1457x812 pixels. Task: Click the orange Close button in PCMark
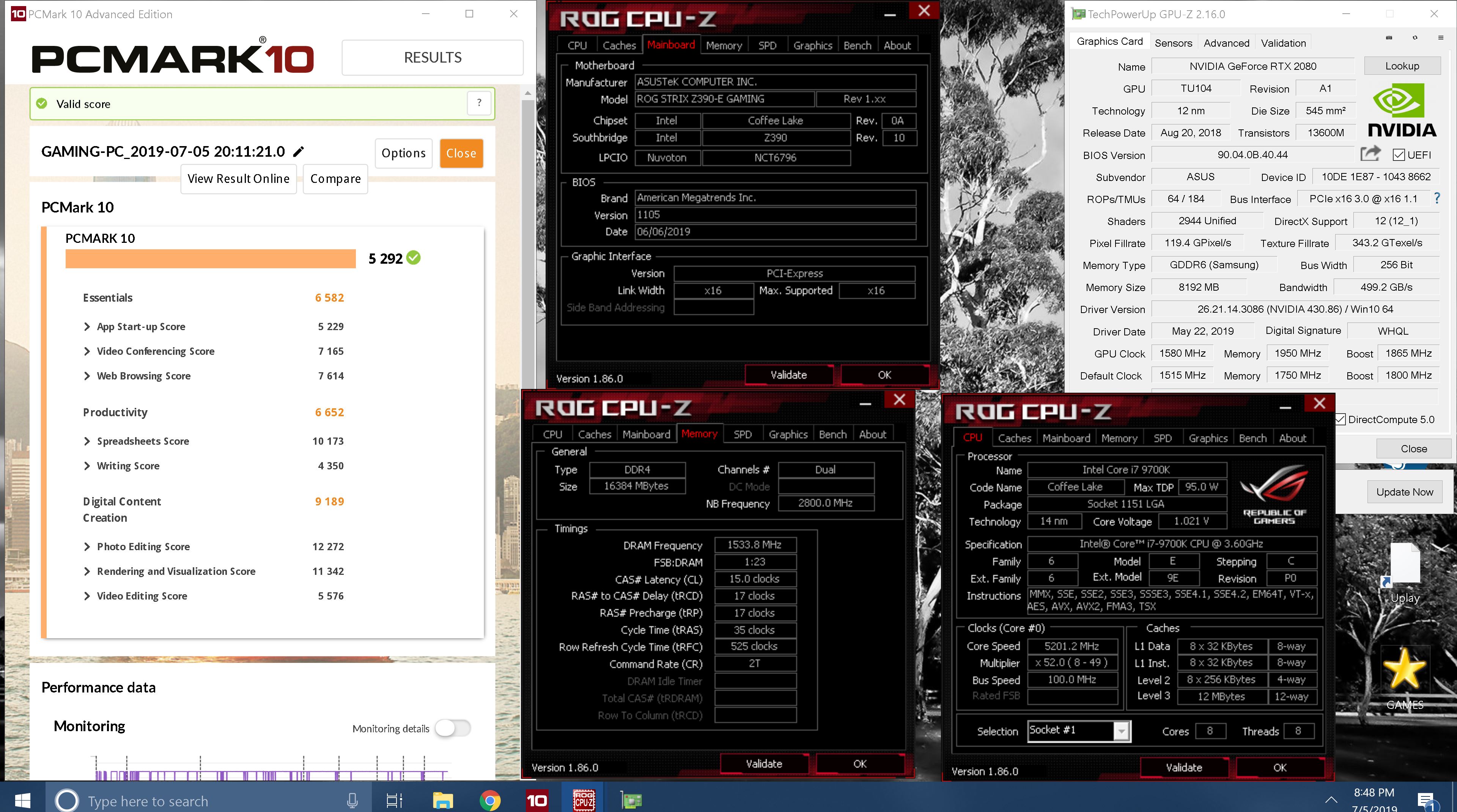461,153
